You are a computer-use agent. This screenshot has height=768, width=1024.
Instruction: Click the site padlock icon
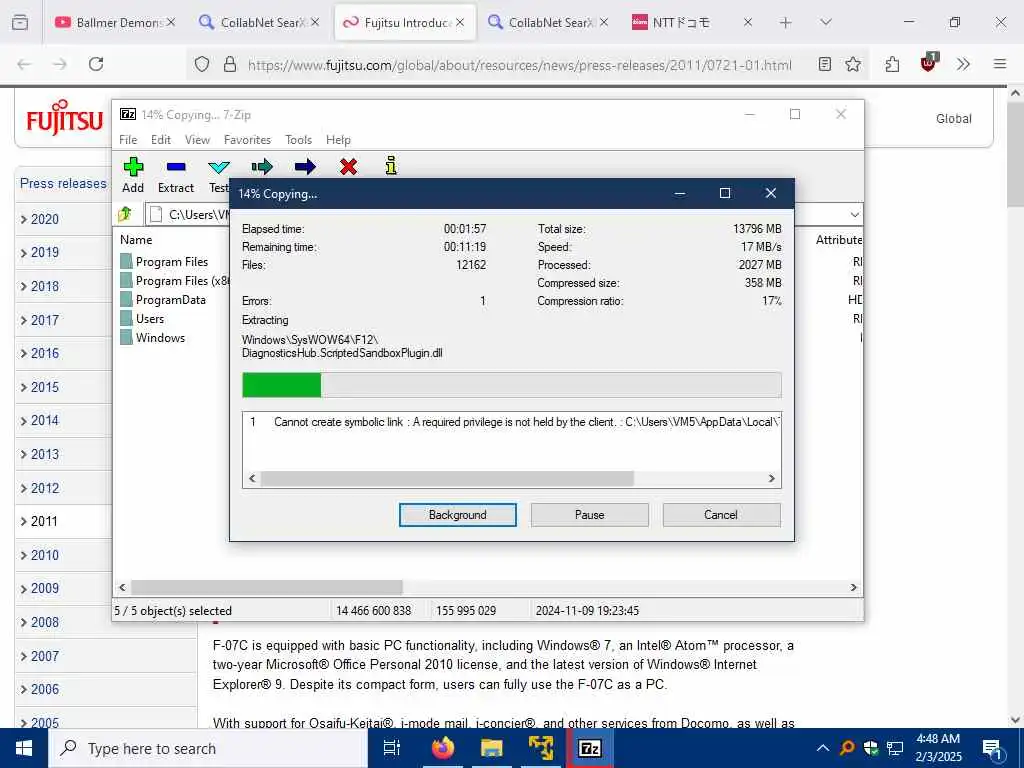click(x=230, y=64)
